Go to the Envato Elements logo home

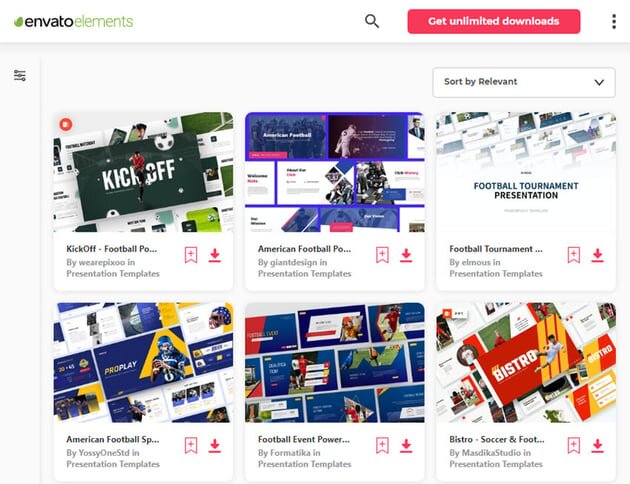click(x=74, y=21)
